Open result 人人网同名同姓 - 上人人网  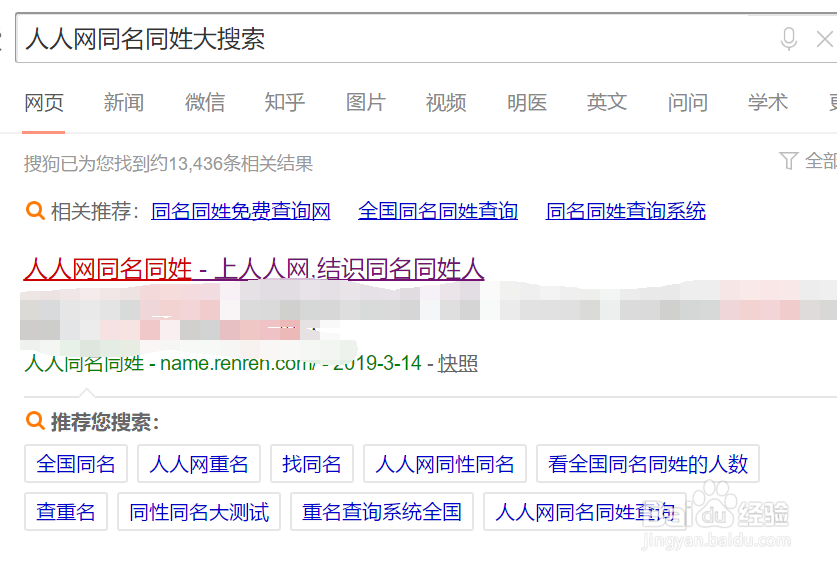pyautogui.click(x=254, y=269)
